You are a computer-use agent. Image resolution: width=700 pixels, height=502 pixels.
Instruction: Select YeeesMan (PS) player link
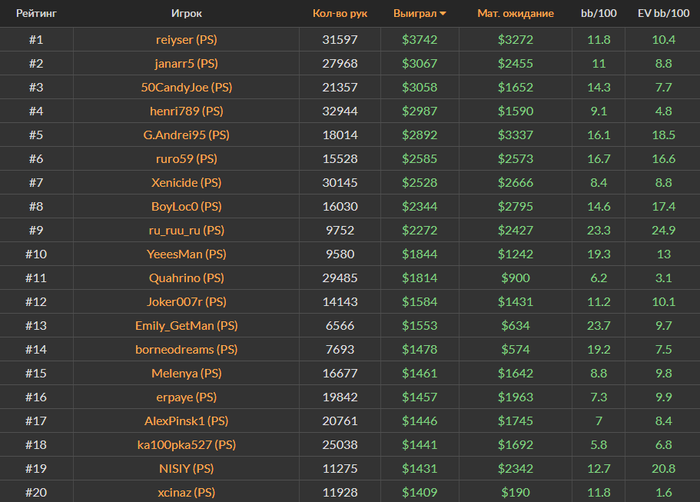tap(187, 254)
